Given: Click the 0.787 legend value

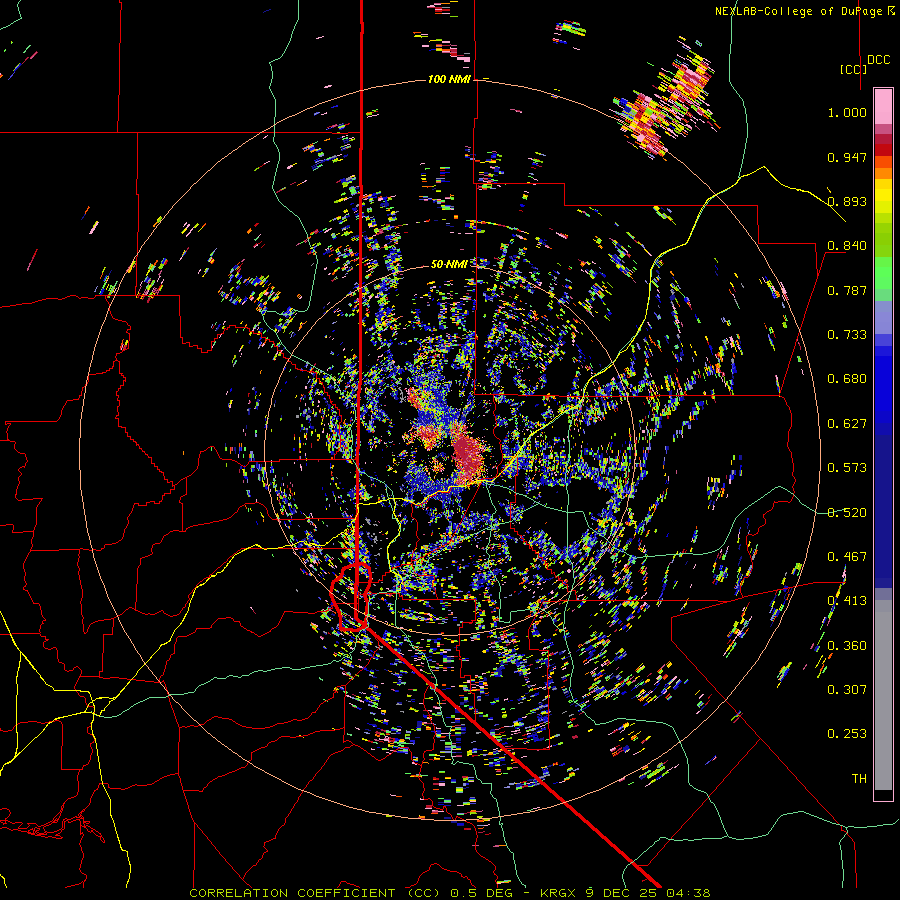Looking at the screenshot, I should point(847,290).
